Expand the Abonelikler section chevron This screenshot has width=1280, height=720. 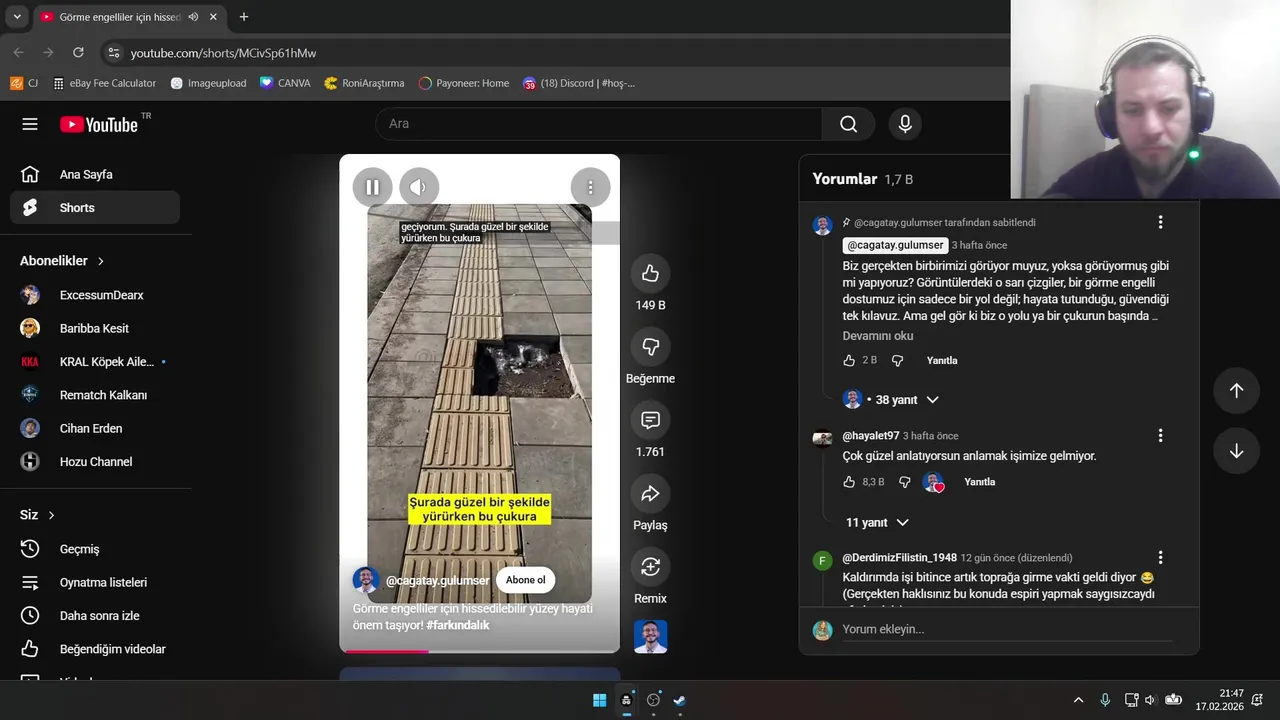[x=101, y=261]
